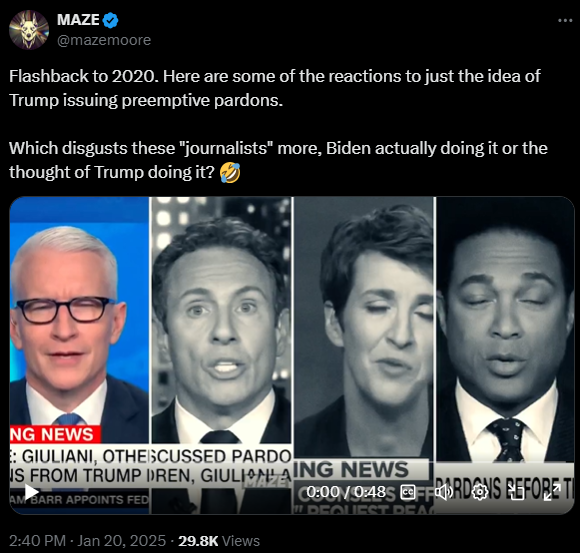The width and height of the screenshot is (580, 553).
Task: Click the 0:00 / 0:48 time display
Action: tap(346, 492)
